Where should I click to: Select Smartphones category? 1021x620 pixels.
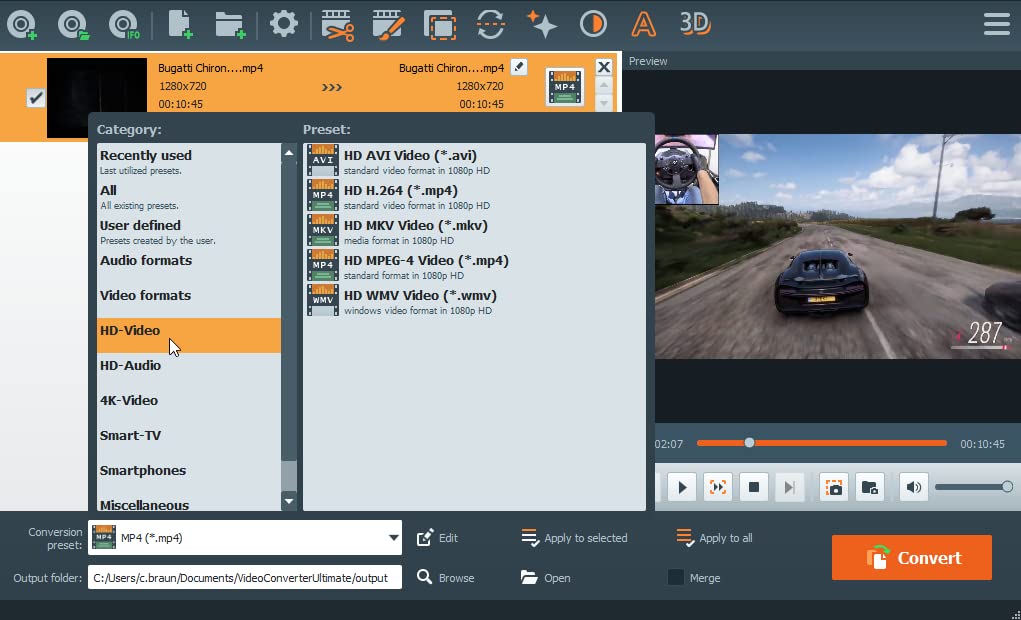pos(189,476)
